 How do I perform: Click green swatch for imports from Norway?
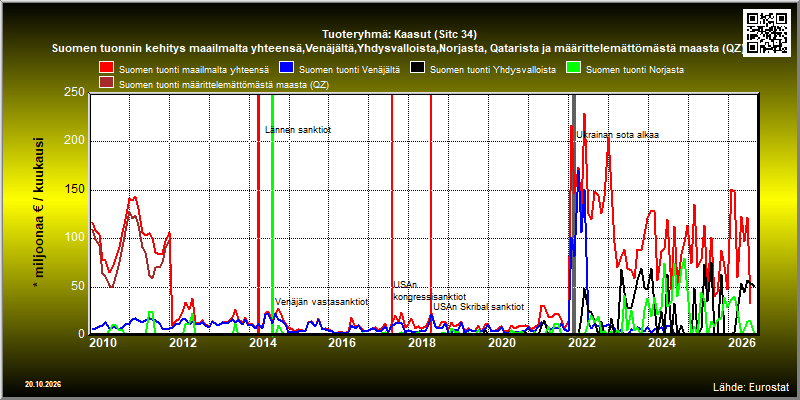[x=573, y=68]
